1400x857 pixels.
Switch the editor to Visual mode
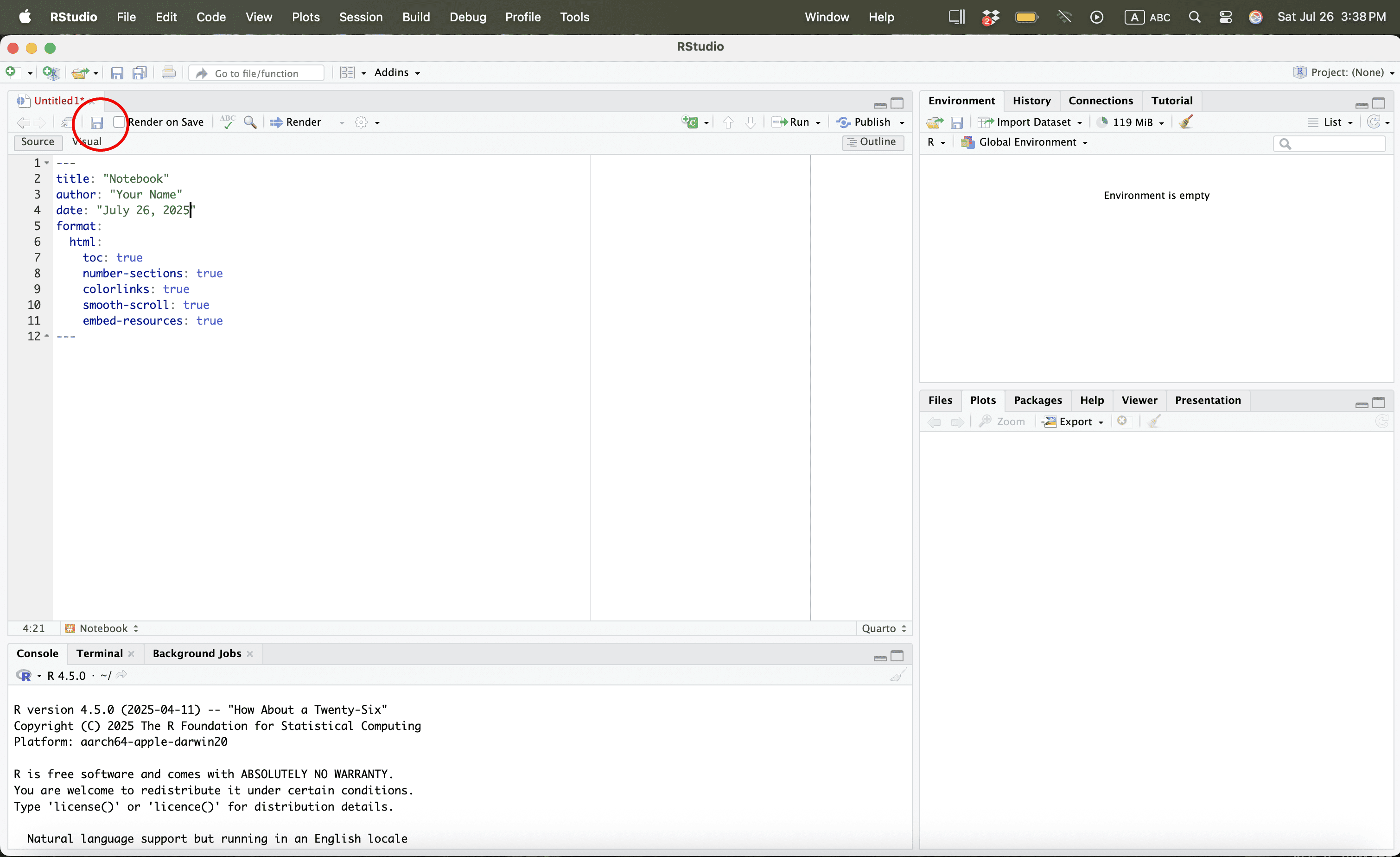point(88,141)
